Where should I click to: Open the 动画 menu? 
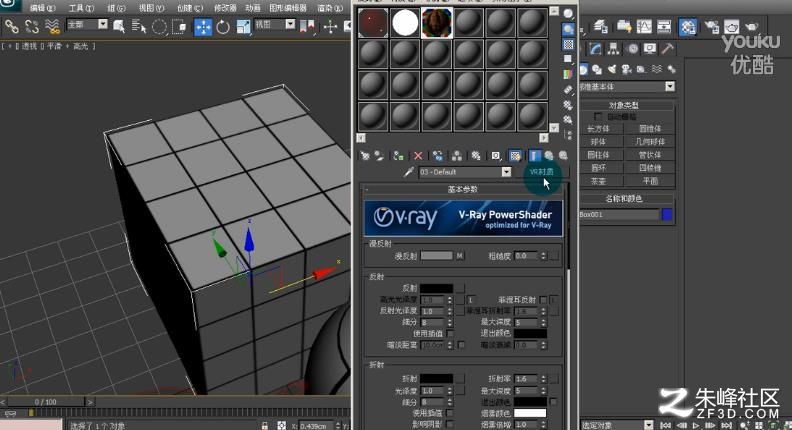point(253,8)
